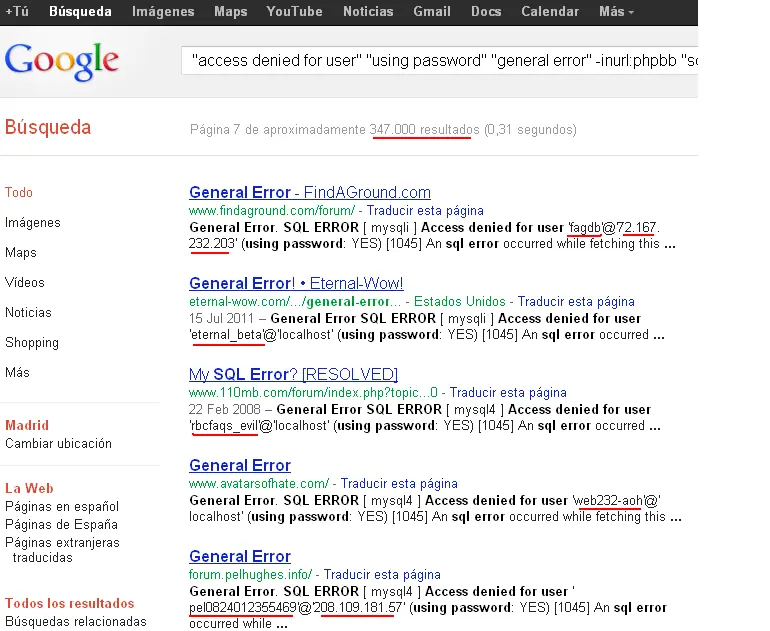Filter results by Imágenes in sidebar
This screenshot has height=631, width=770.
(33, 222)
